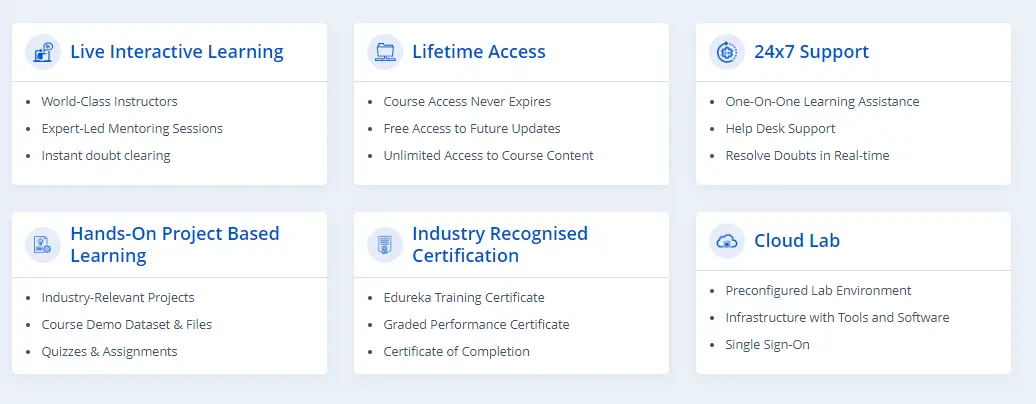Select the Course Access Never Expires item
The image size is (1036, 404).
(467, 102)
